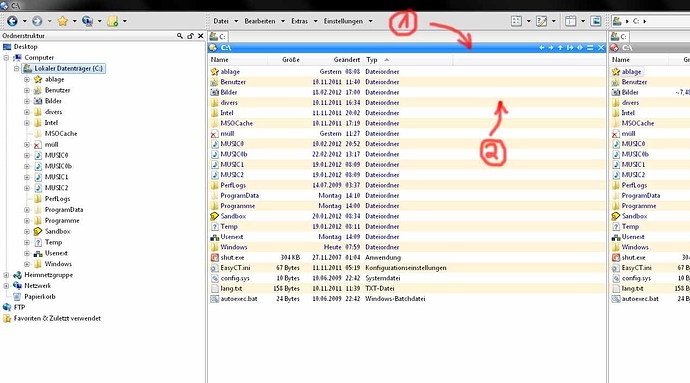The image size is (690, 383).
Task: Click the Forward navigation arrow in the toolbar
Action: coord(37,21)
